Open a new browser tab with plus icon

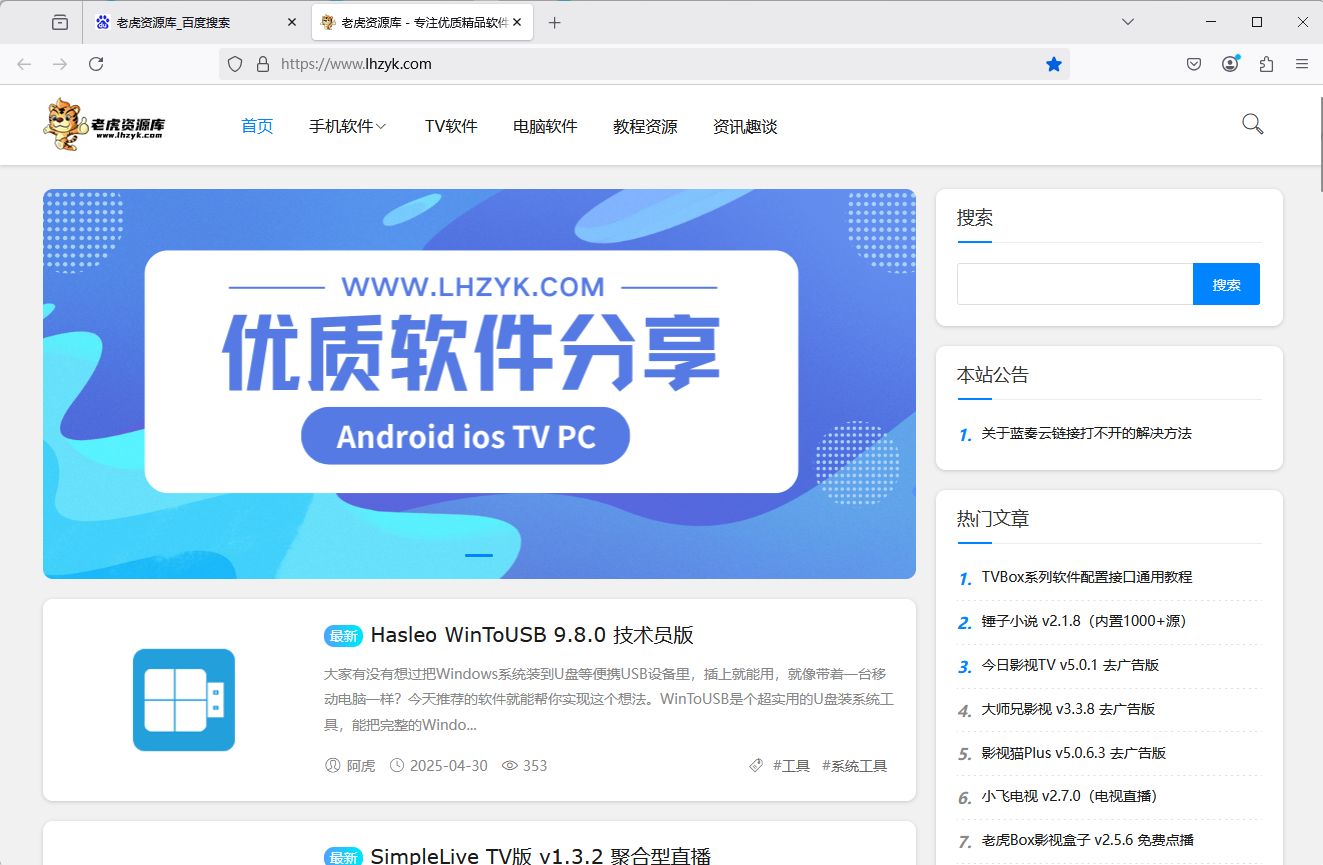point(555,22)
